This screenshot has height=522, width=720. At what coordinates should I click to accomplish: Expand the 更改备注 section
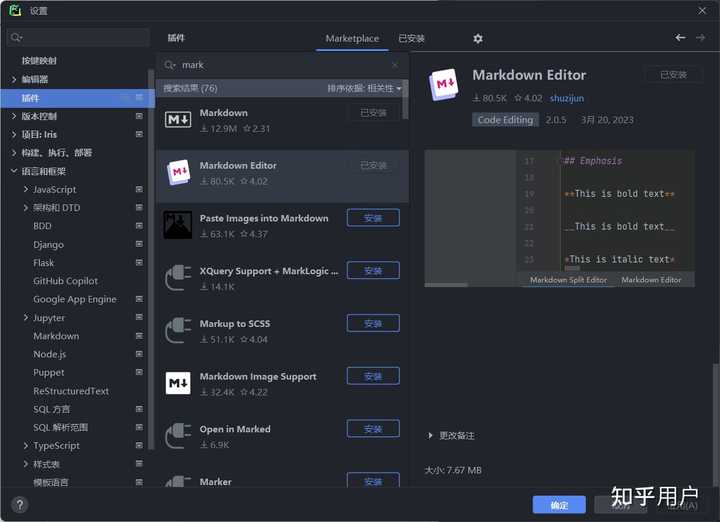[x=430, y=435]
